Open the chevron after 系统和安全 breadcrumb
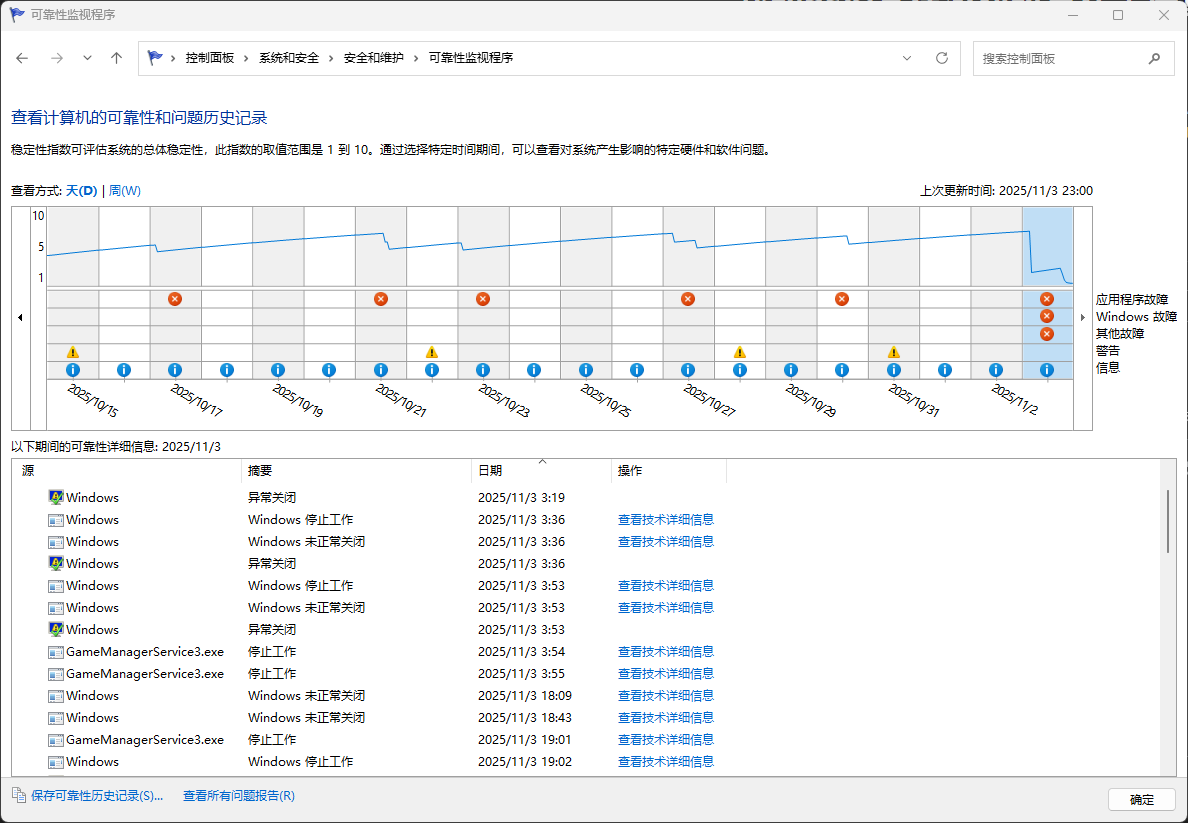The width and height of the screenshot is (1188, 823). (331, 58)
